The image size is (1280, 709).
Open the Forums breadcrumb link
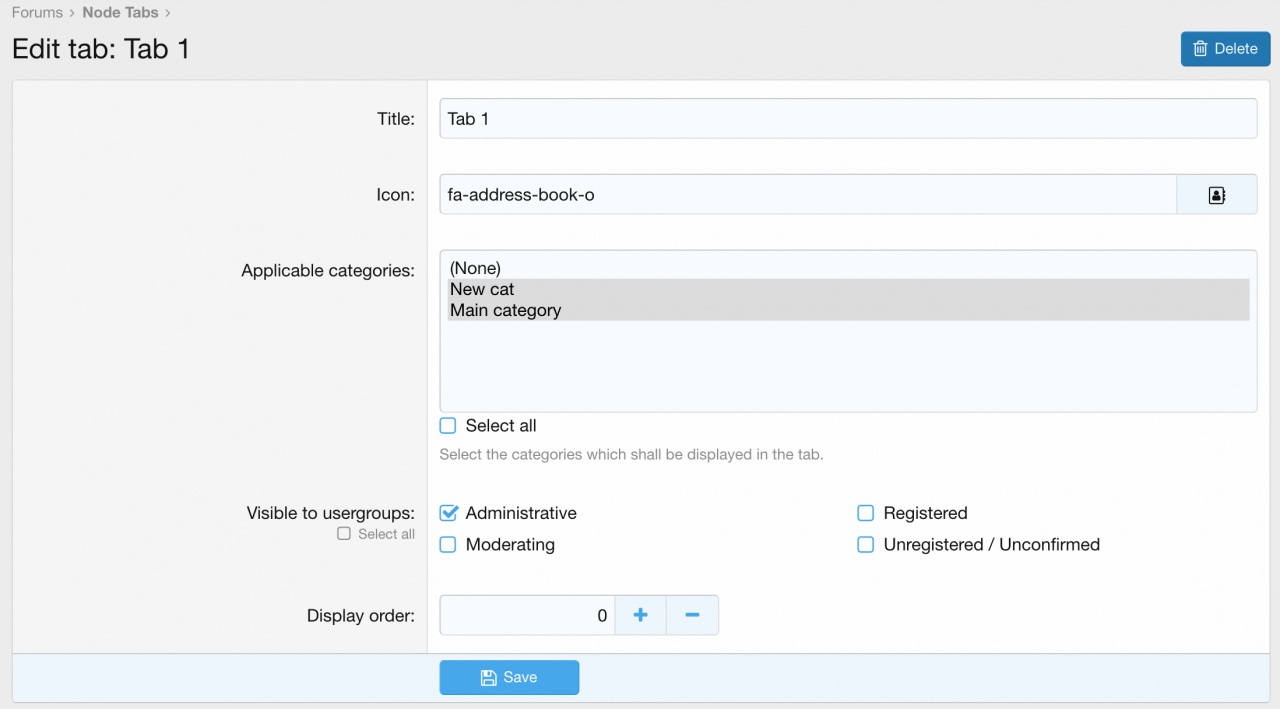tap(37, 13)
